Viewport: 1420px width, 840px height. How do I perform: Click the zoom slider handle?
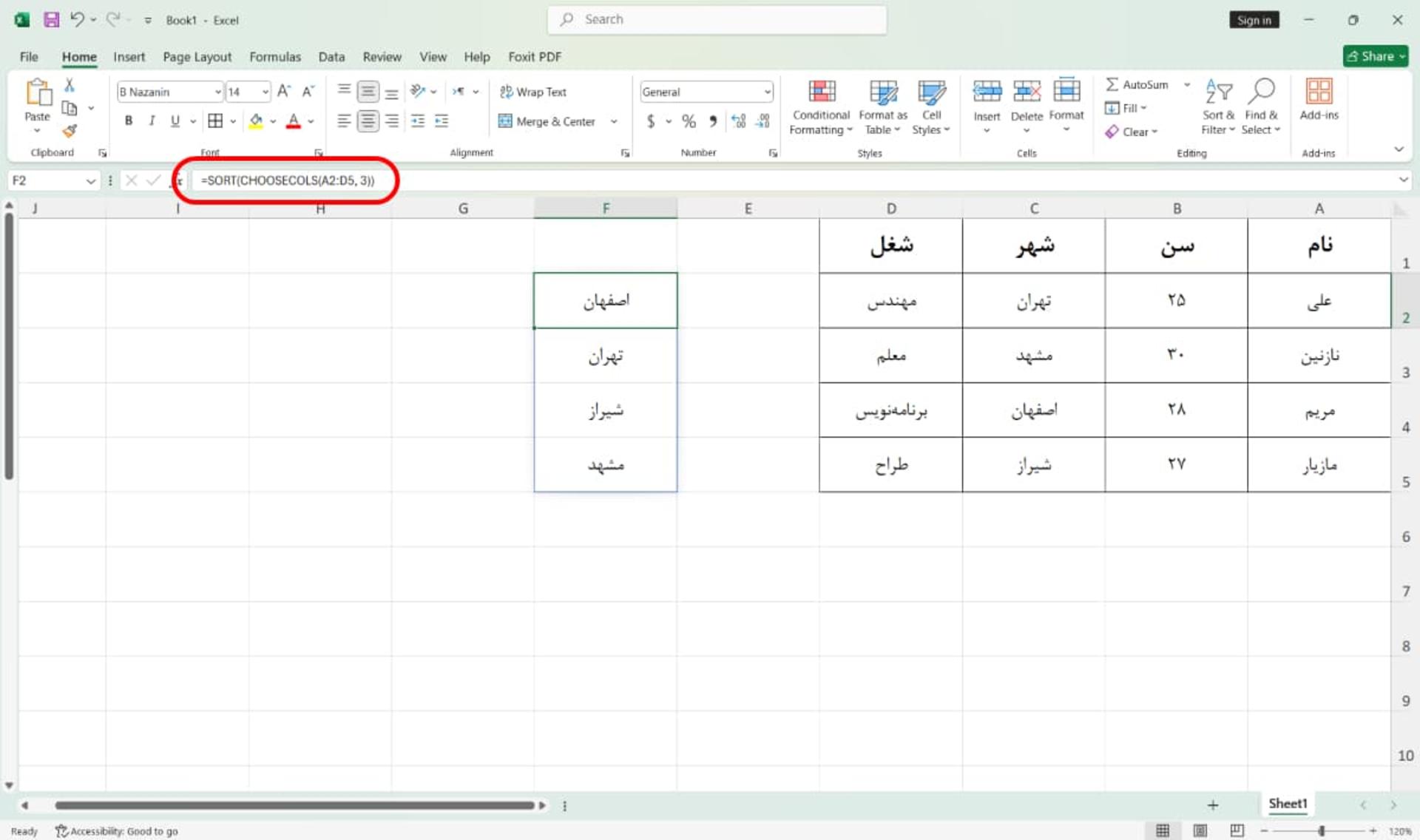click(1321, 831)
